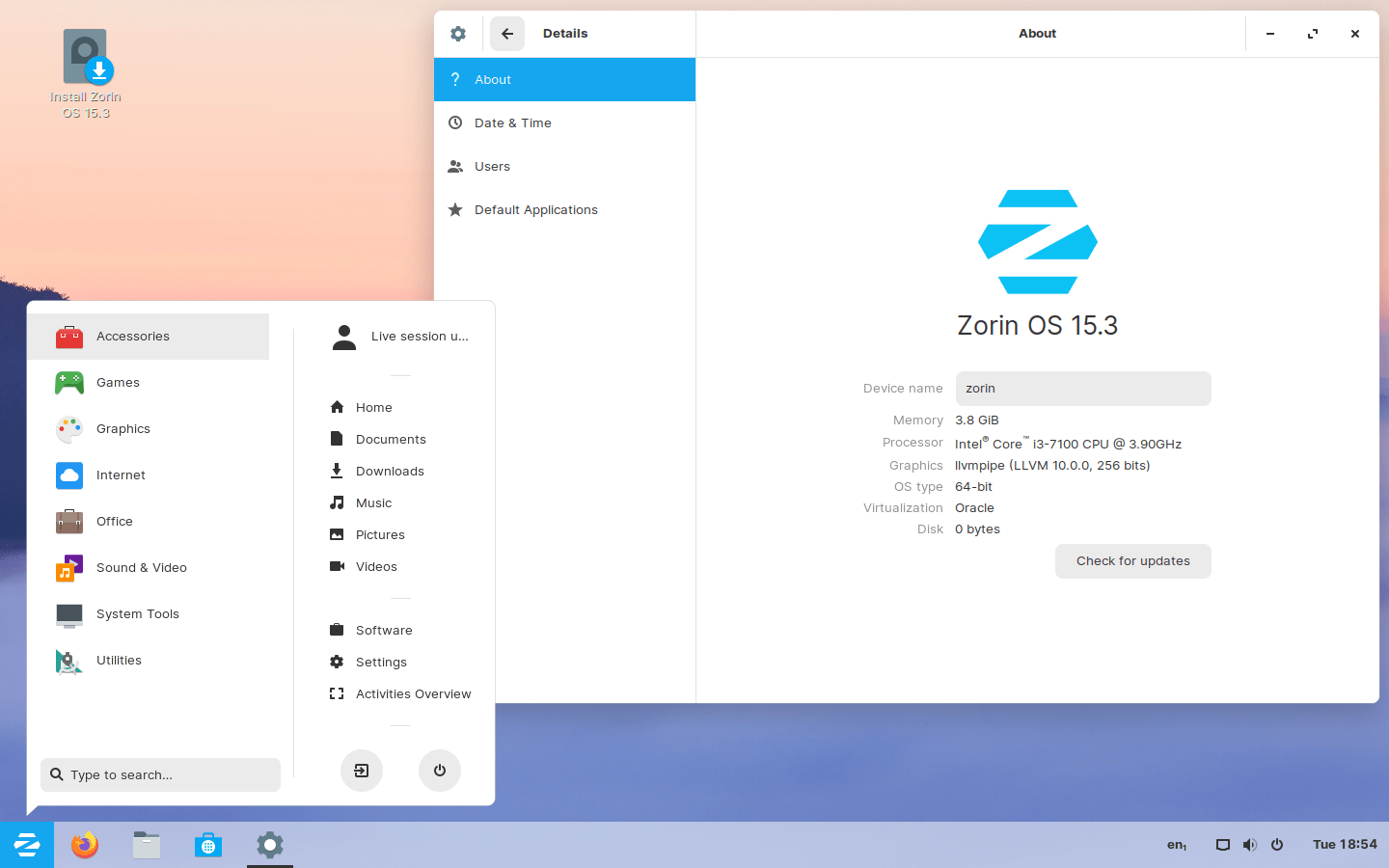Open the Users settings panel

(564, 166)
